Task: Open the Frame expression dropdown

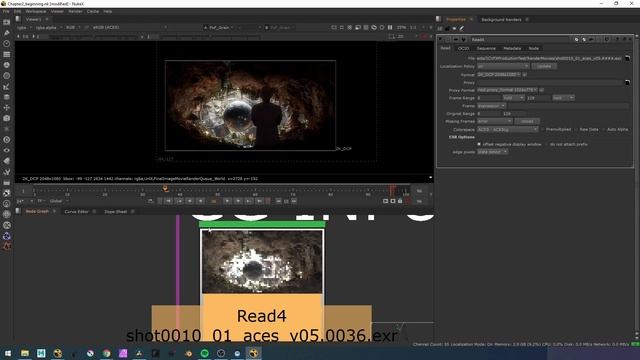Action: pos(491,106)
